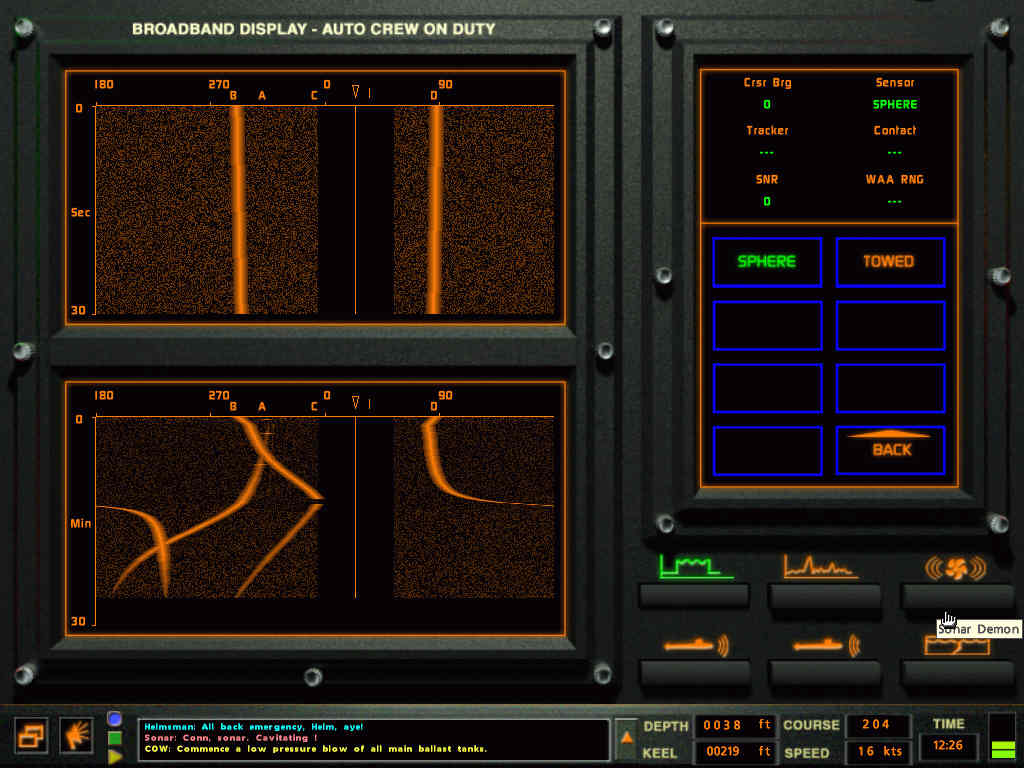
Task: Click the 'Sonar: Conn, sonar, Cavitating' message
Action: [231, 737]
